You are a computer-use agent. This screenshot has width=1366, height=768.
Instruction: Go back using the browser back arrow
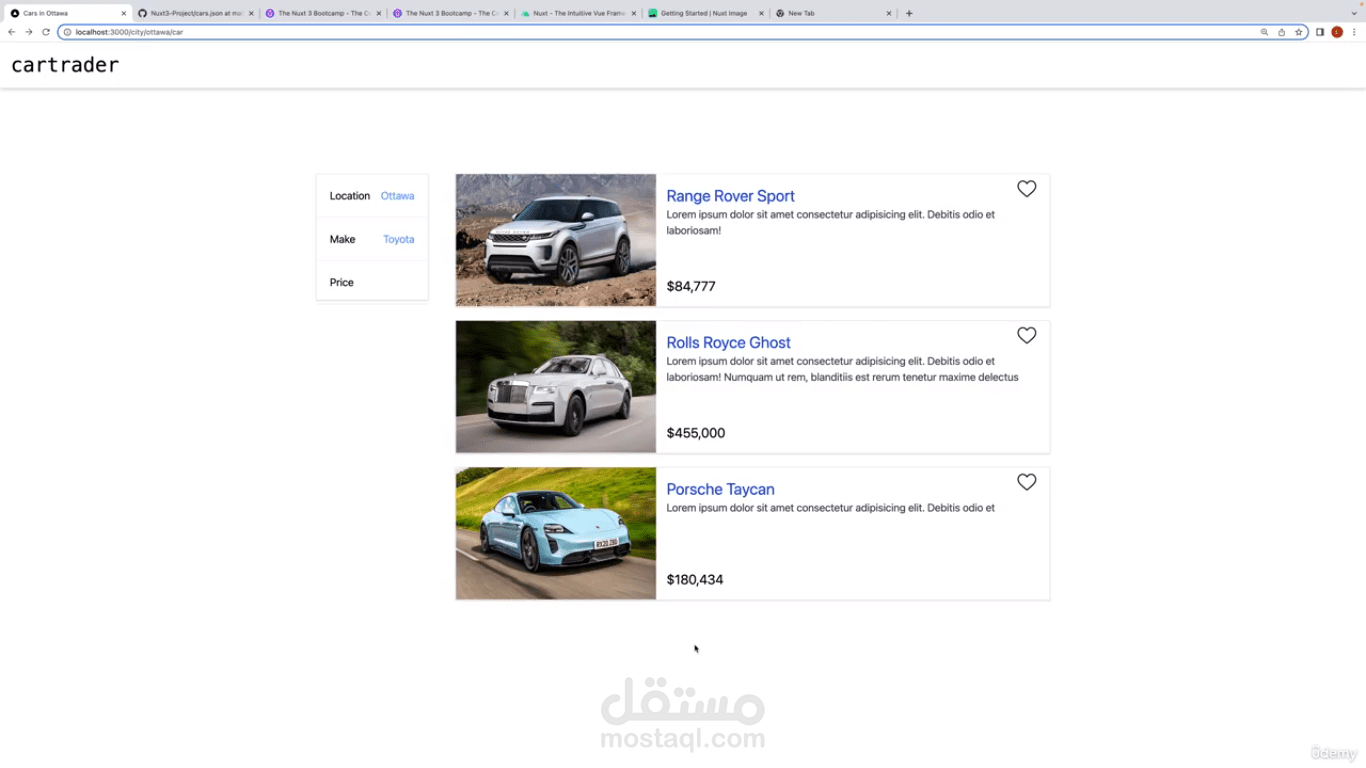tap(12, 32)
